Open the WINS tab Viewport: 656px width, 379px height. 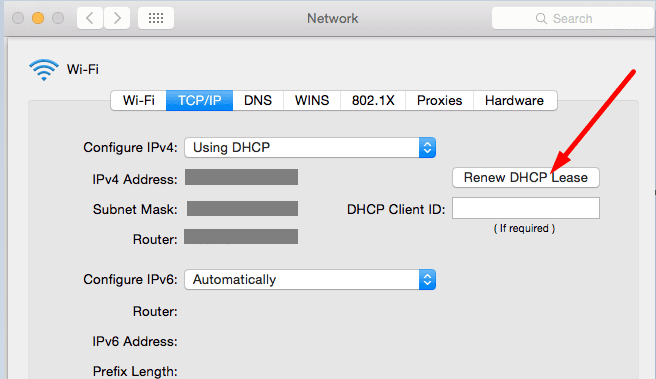312,100
